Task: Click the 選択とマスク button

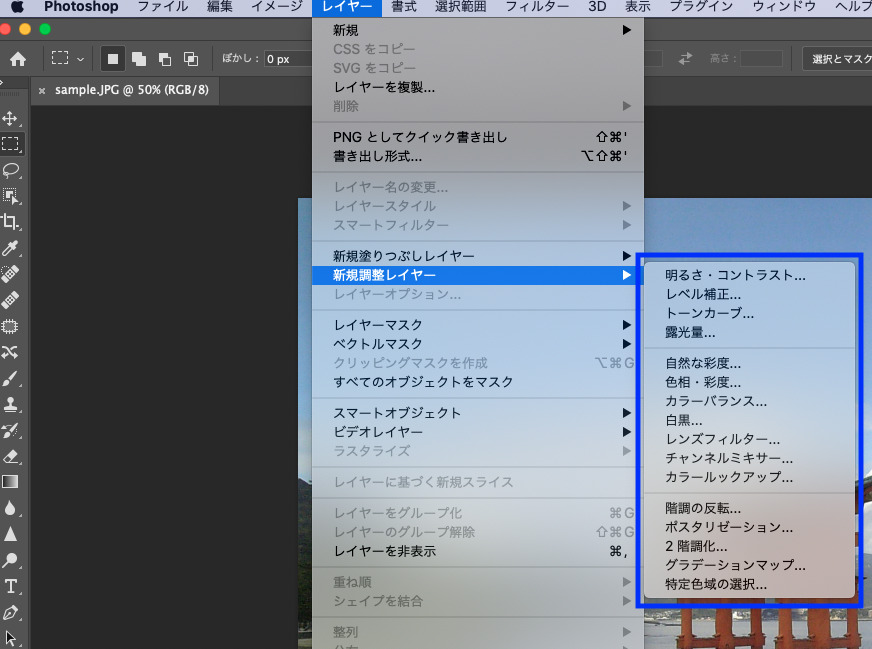Action: click(x=838, y=59)
